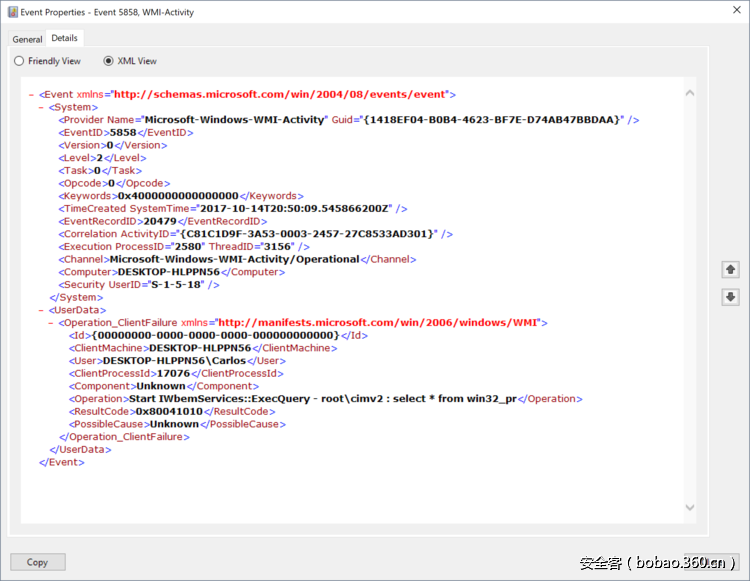Click the XML pane scroll-down arrow
The image size is (750, 581).
click(x=690, y=508)
